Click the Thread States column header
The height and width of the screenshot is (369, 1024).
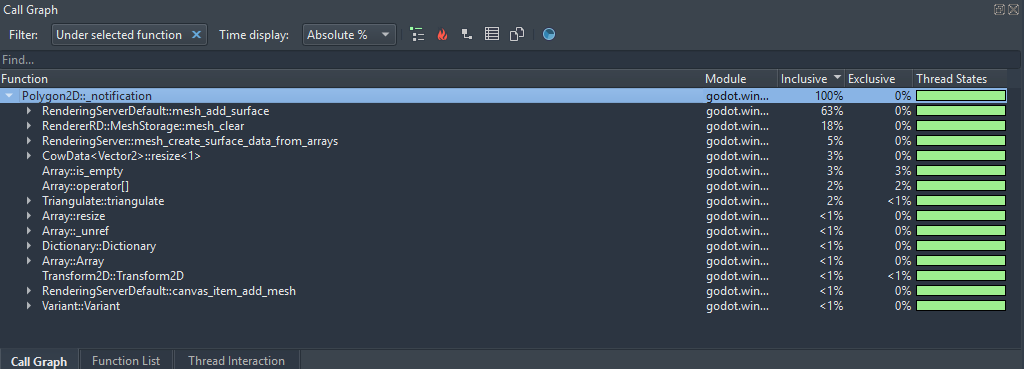(x=960, y=78)
